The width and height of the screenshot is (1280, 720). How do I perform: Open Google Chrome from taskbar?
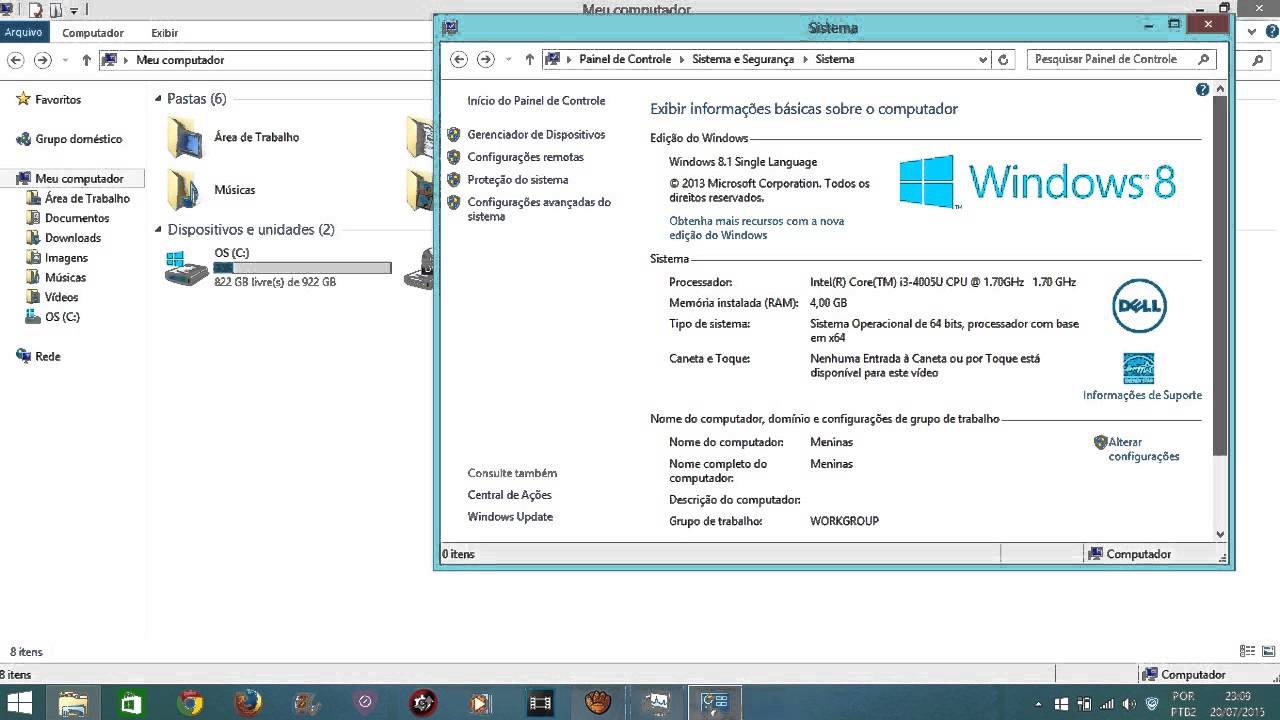point(189,703)
